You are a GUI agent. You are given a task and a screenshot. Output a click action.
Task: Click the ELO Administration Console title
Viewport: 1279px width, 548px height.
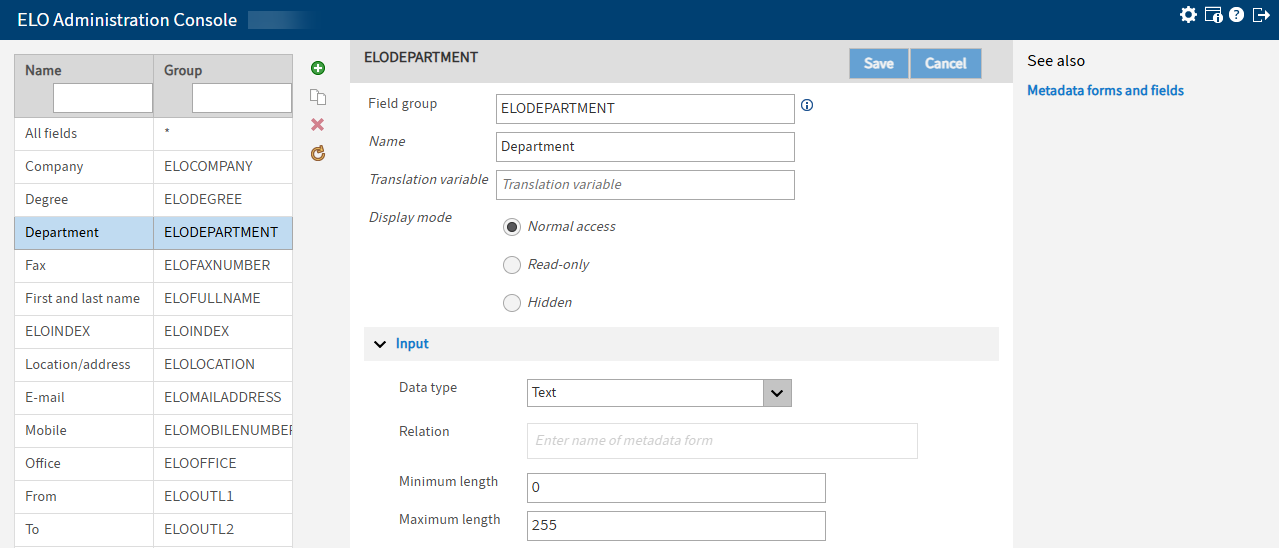point(127,20)
